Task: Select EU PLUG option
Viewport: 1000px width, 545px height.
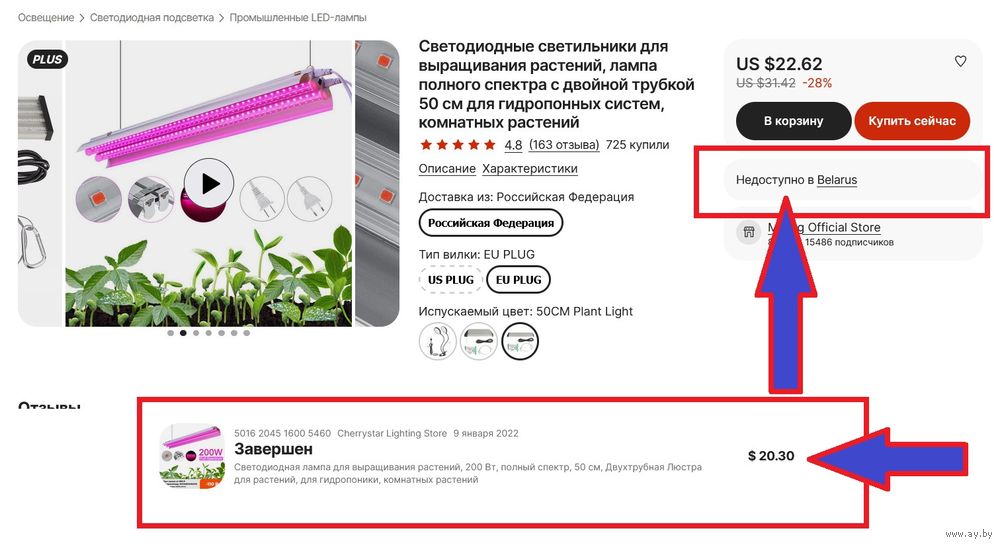Action: tap(518, 280)
